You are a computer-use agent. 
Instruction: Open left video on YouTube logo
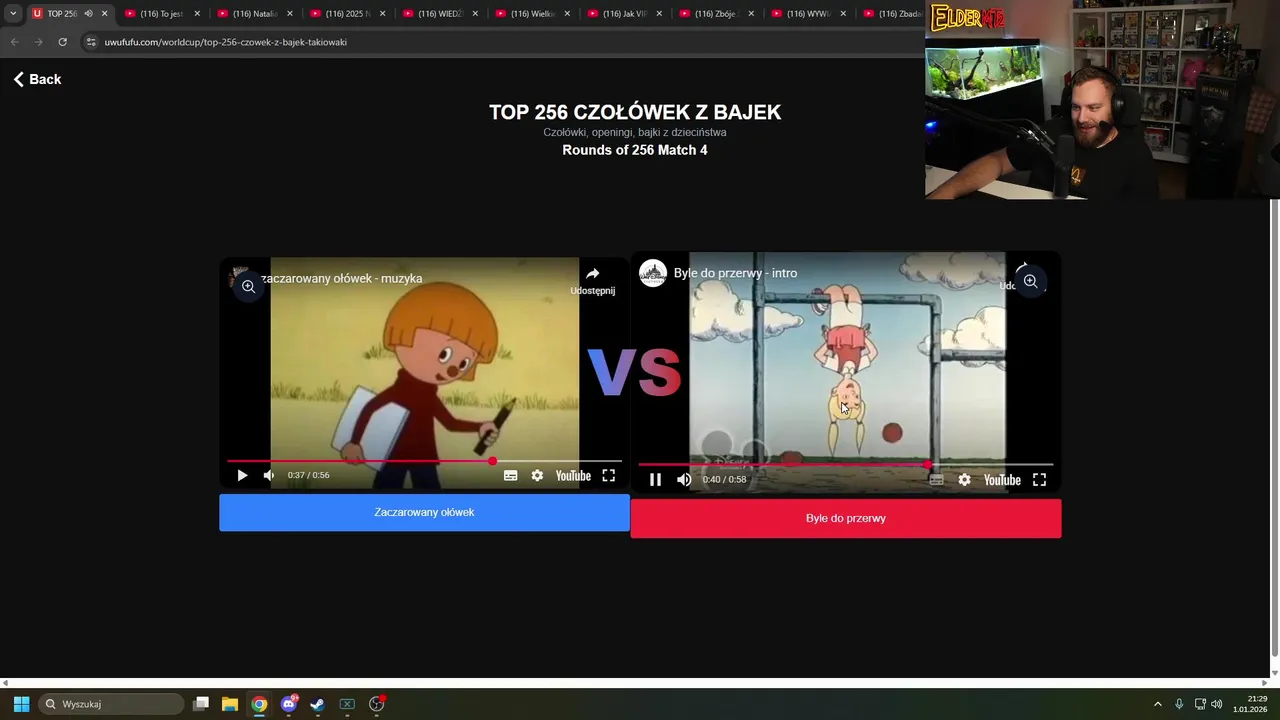(x=573, y=476)
